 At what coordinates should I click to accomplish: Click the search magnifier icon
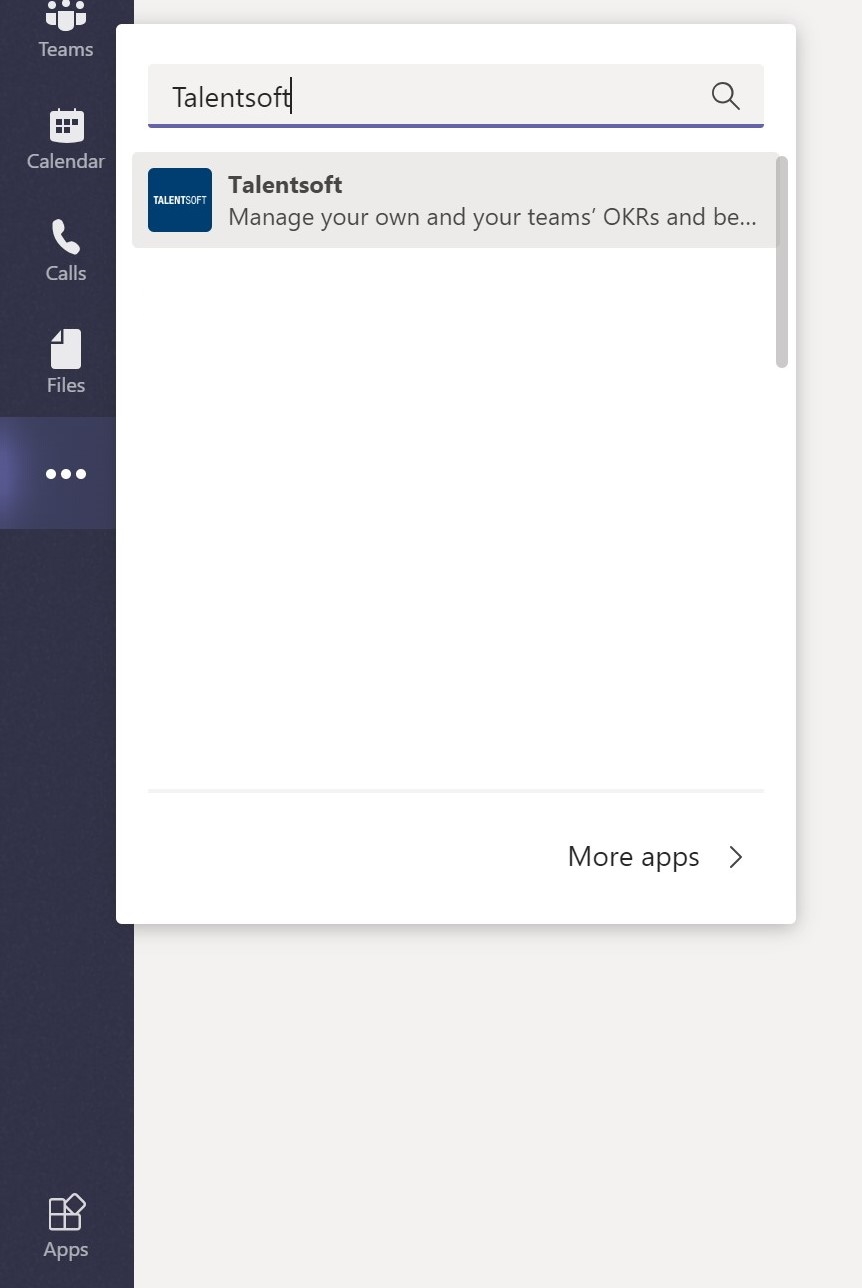point(726,96)
